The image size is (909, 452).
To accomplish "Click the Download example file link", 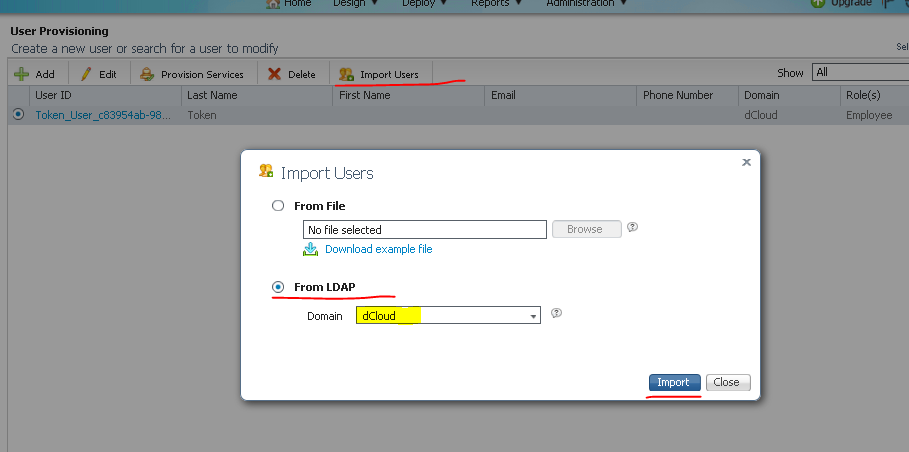I will [379, 249].
